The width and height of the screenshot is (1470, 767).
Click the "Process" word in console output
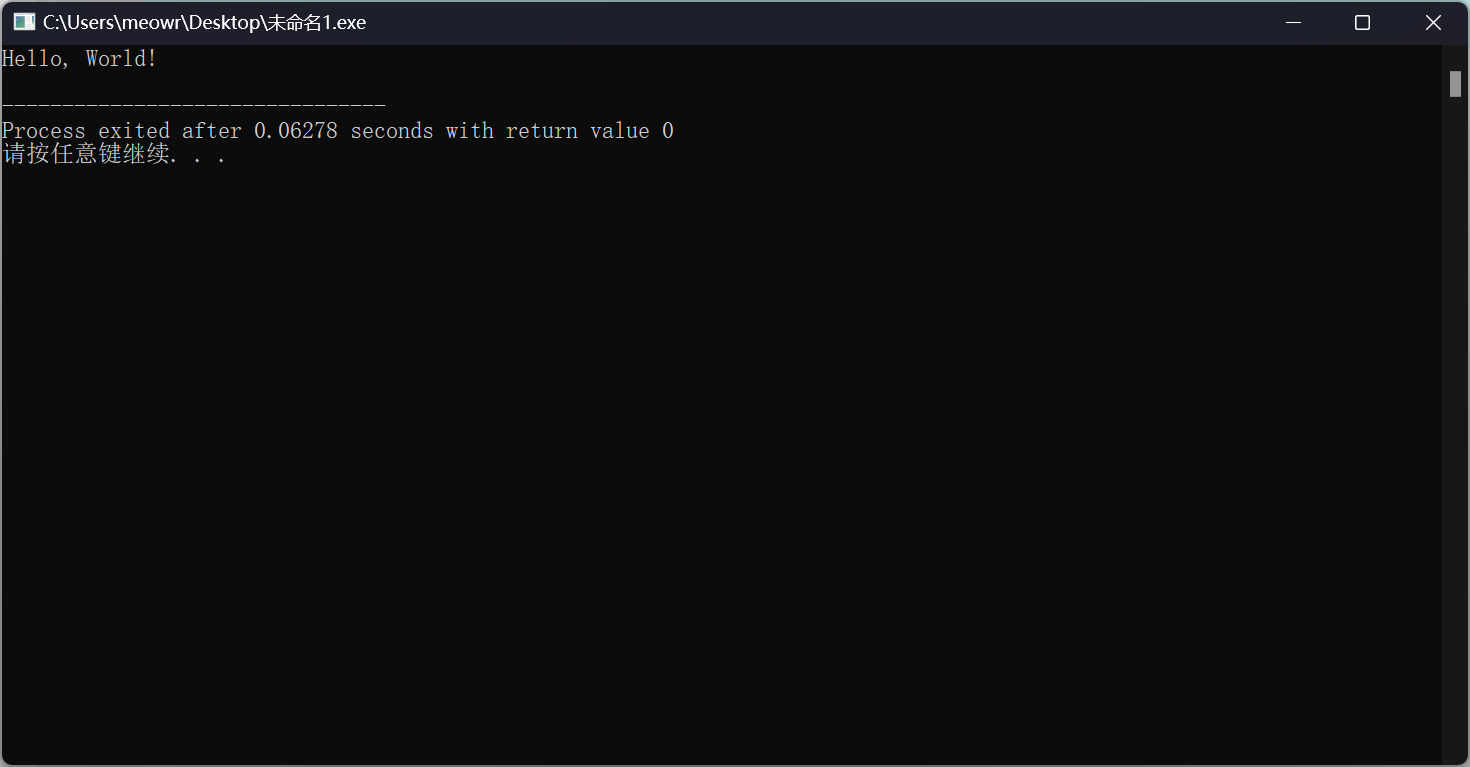coord(43,131)
